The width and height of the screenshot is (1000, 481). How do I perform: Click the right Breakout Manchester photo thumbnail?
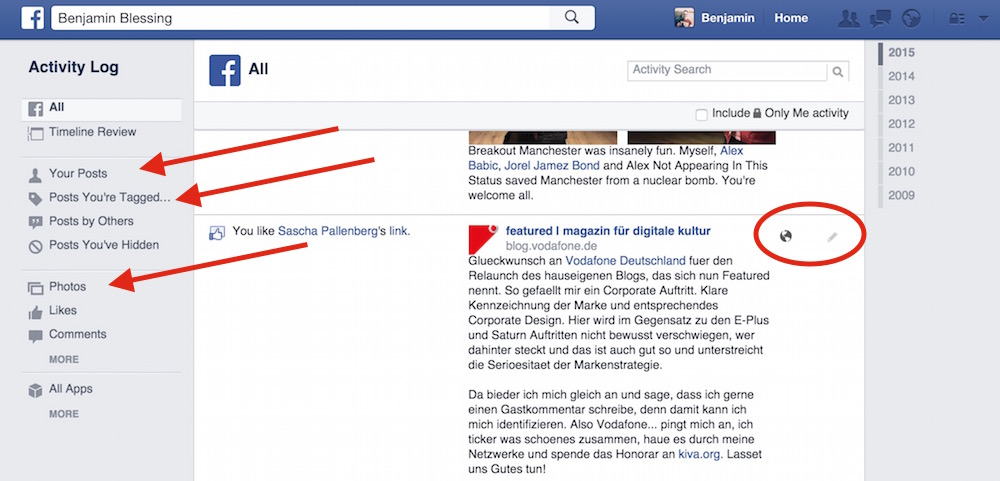702,137
